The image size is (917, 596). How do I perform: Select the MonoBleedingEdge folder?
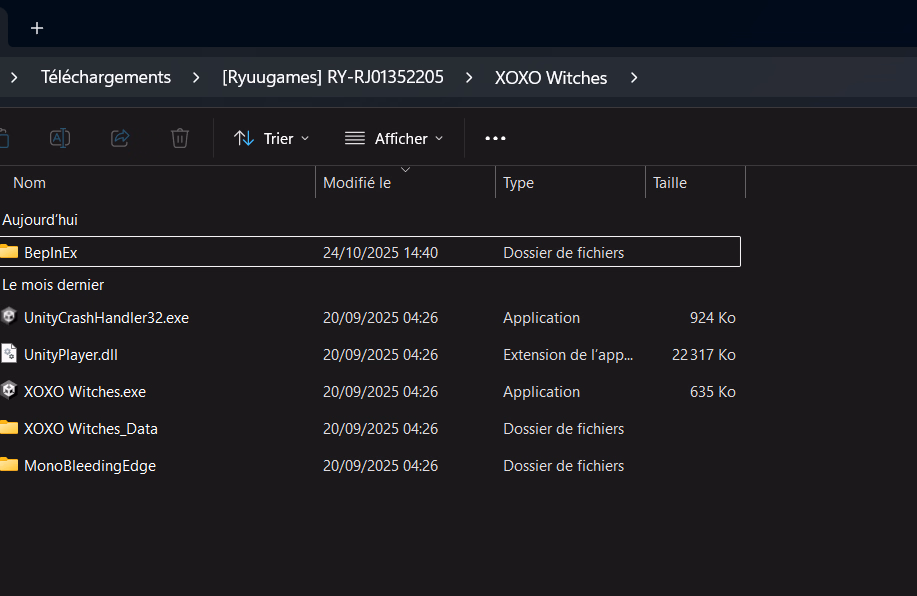[90, 465]
